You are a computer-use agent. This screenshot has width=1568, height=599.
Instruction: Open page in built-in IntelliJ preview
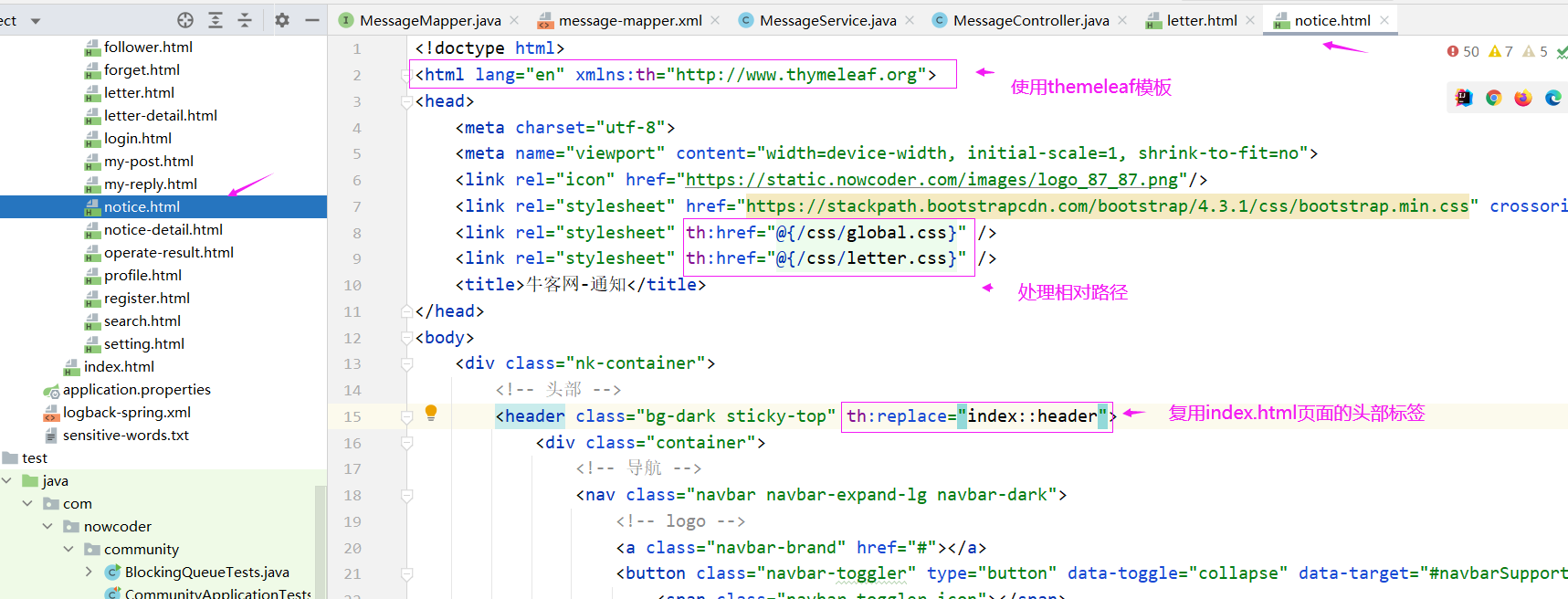[x=1464, y=98]
